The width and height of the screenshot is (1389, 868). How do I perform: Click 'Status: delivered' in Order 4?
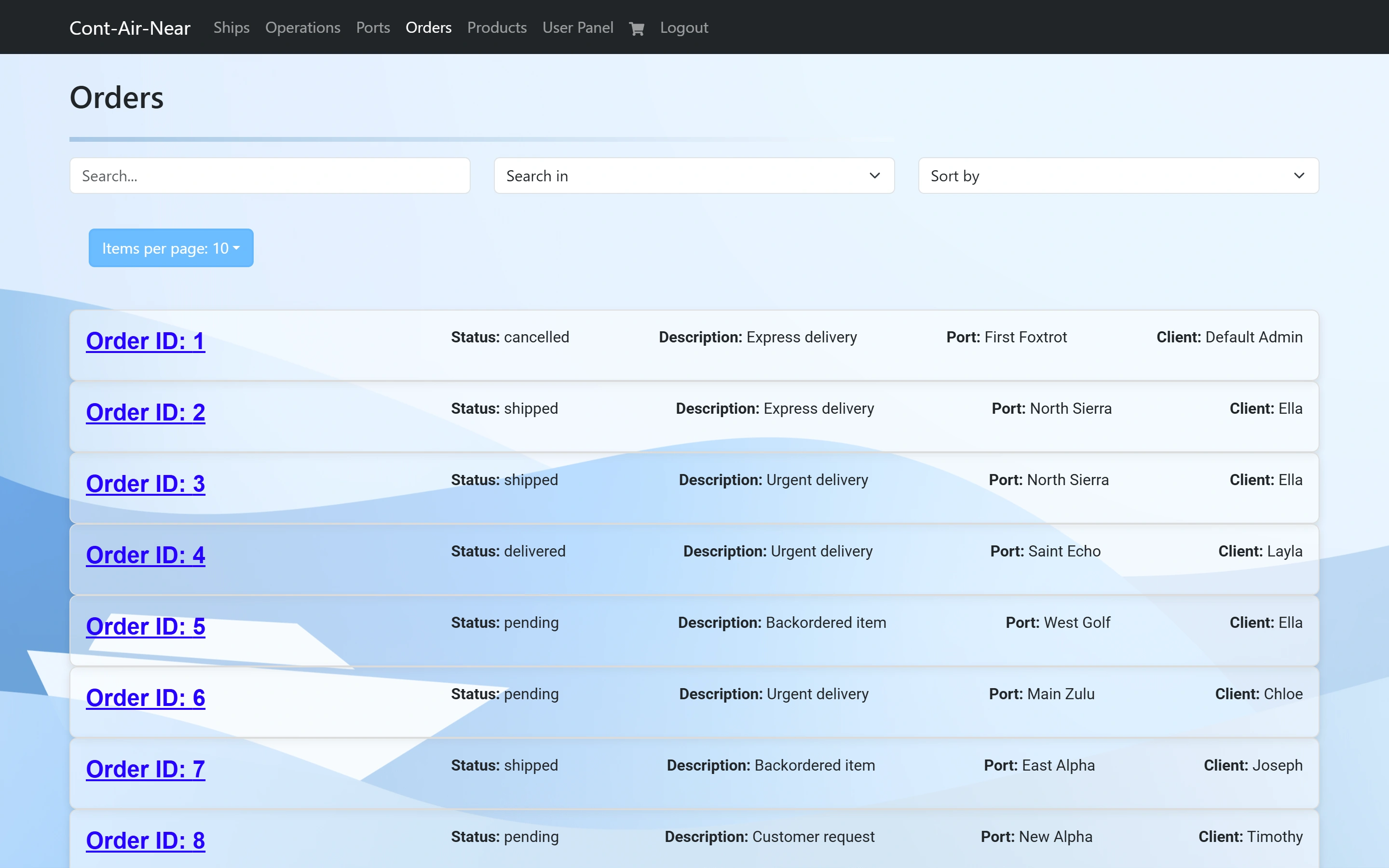click(508, 551)
